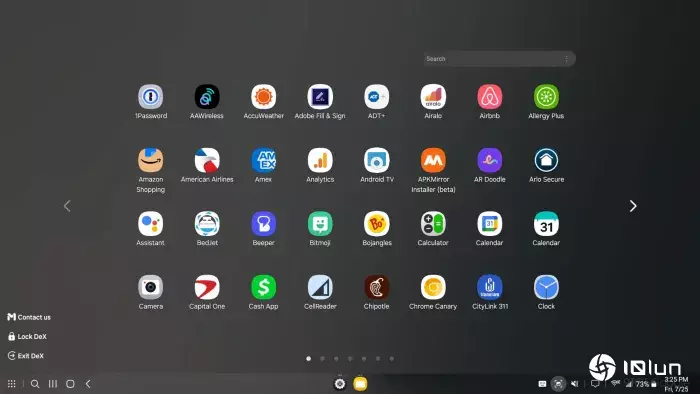Image resolution: width=700 pixels, height=394 pixels.
Task: Launch Android TV app
Action: [x=376, y=160]
